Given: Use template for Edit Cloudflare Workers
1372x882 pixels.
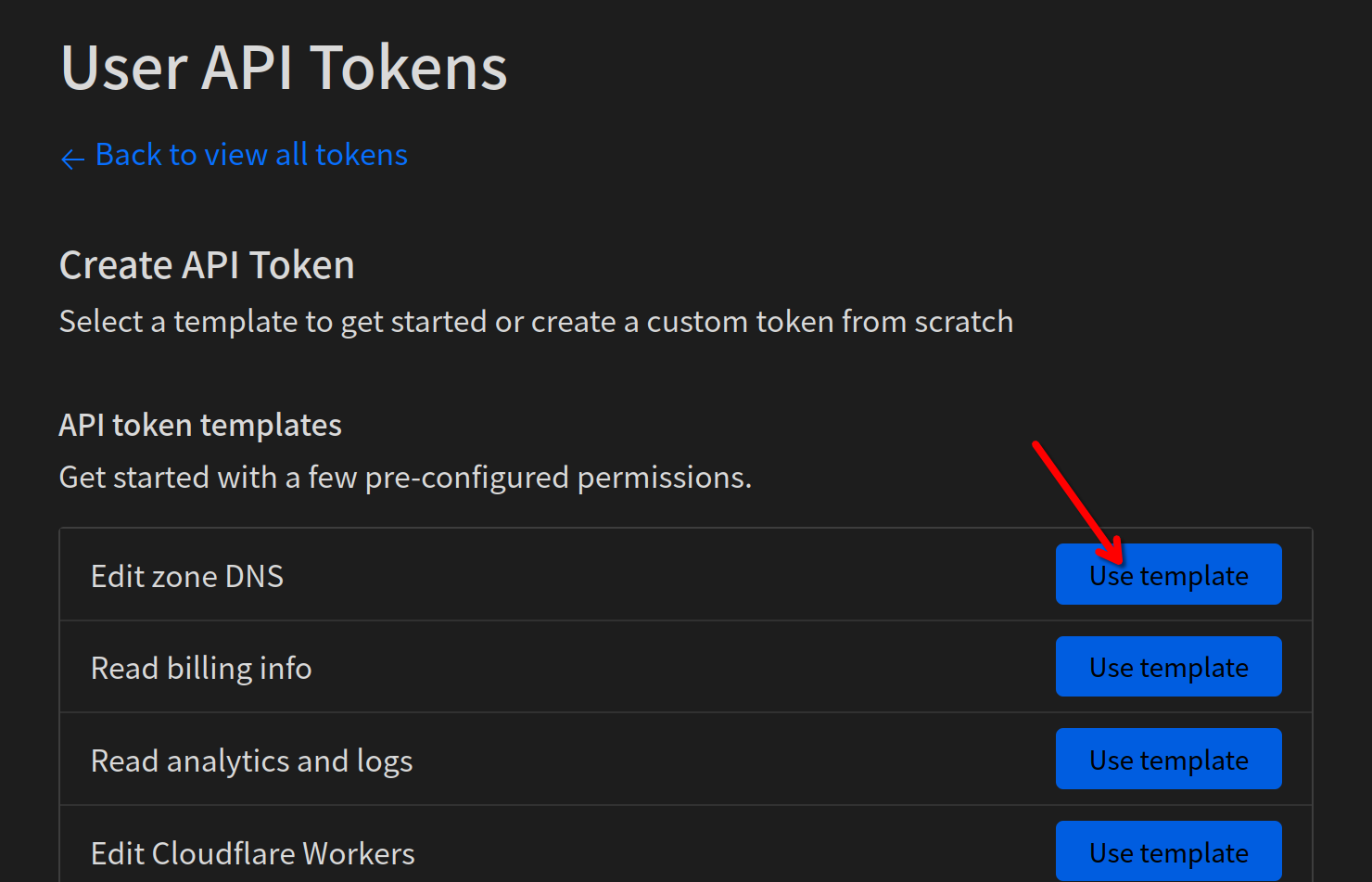Looking at the screenshot, I should [x=1168, y=851].
